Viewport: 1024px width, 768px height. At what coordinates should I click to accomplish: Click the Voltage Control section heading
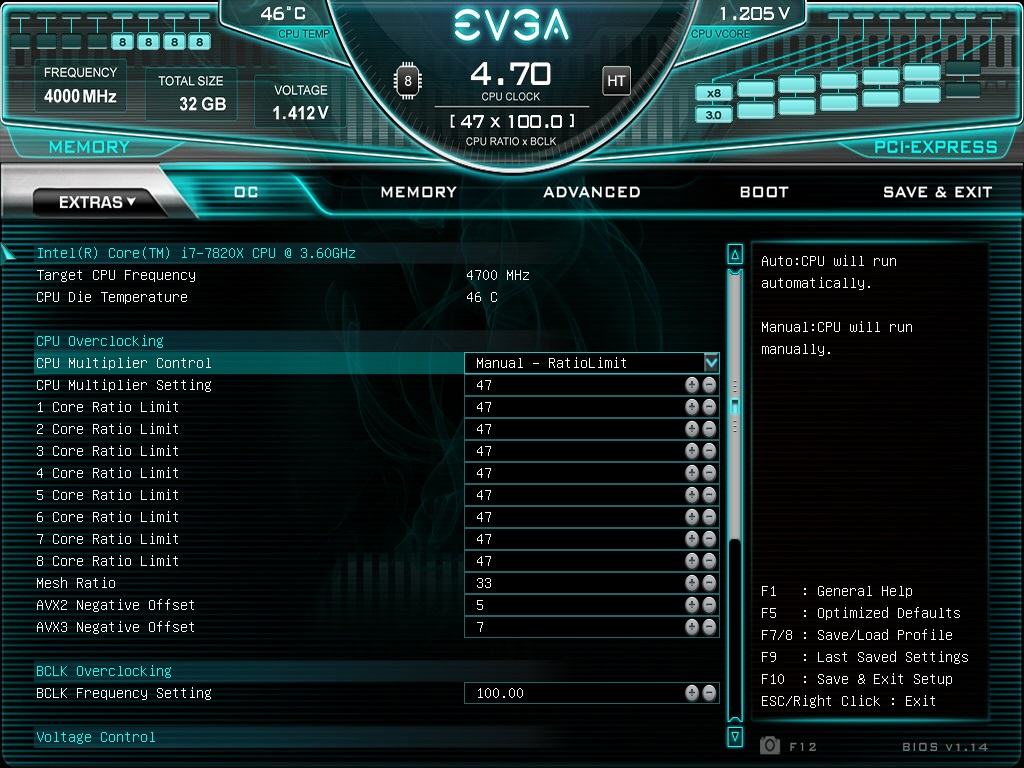coord(96,737)
